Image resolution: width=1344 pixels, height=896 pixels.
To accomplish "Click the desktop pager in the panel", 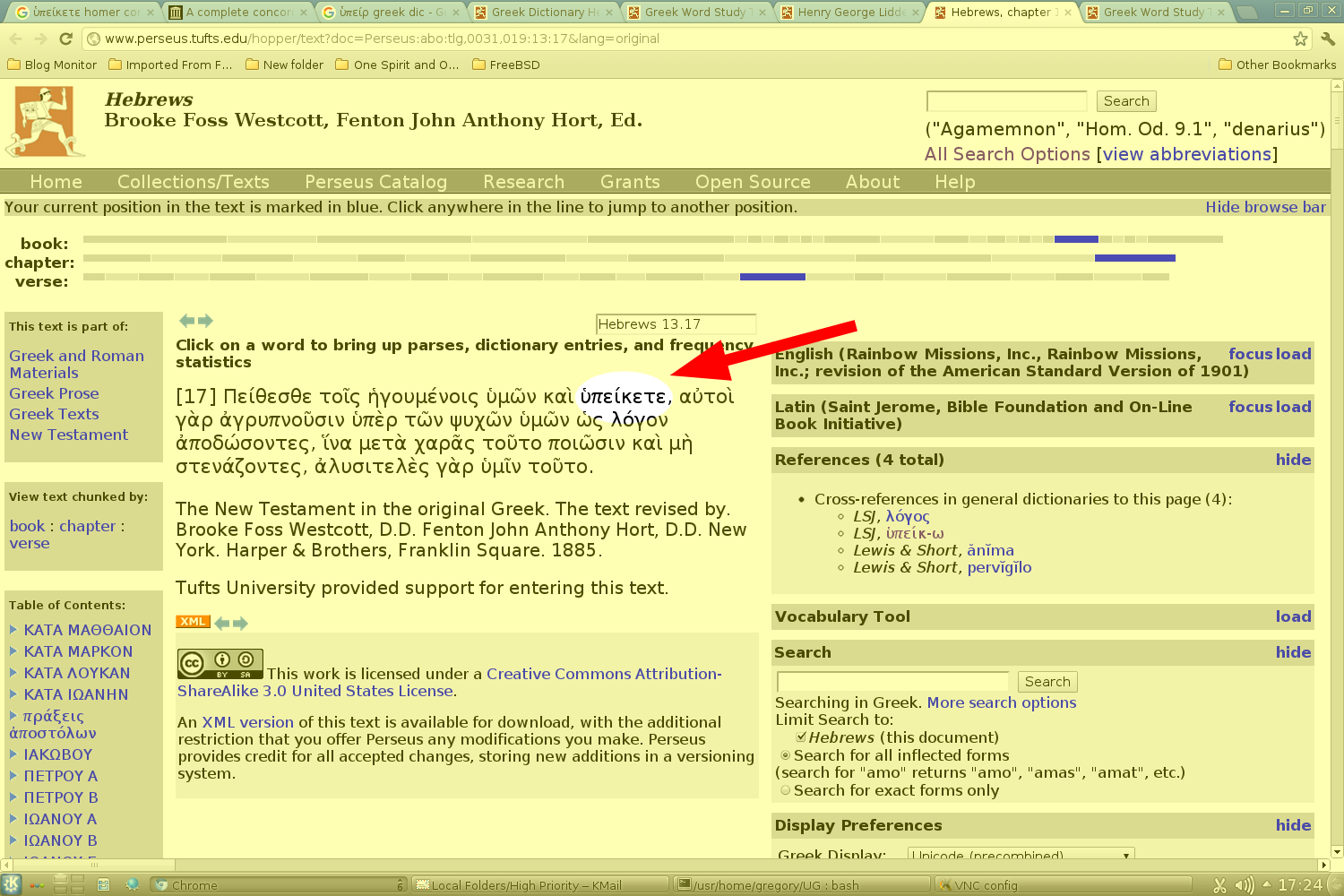I will tap(70, 884).
